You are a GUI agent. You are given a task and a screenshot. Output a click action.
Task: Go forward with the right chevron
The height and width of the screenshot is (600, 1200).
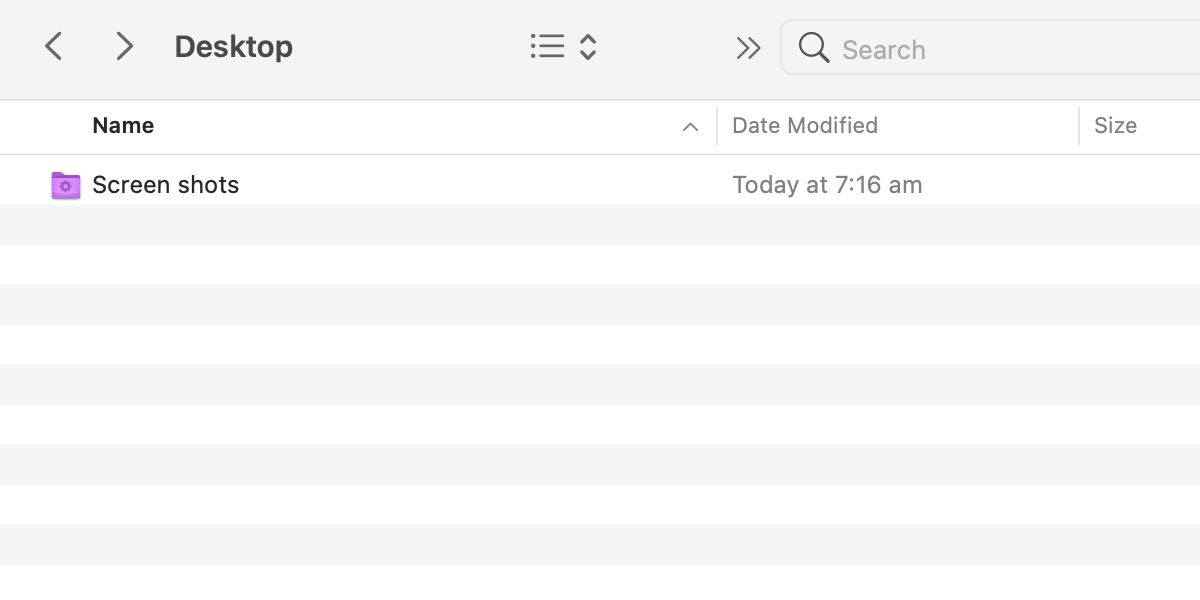[x=124, y=46]
